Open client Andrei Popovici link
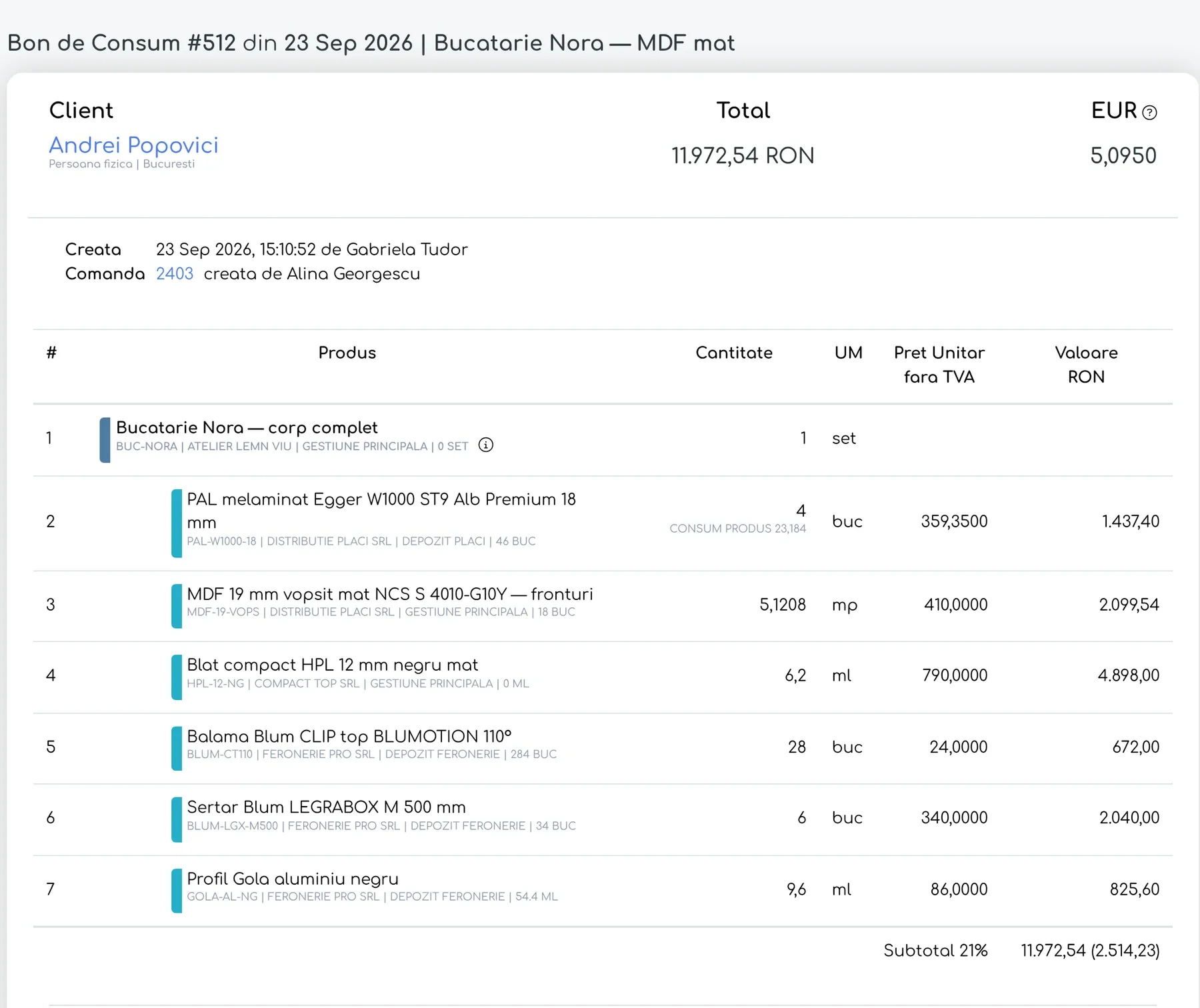Screen dimensions: 1200x1008 click(x=133, y=145)
